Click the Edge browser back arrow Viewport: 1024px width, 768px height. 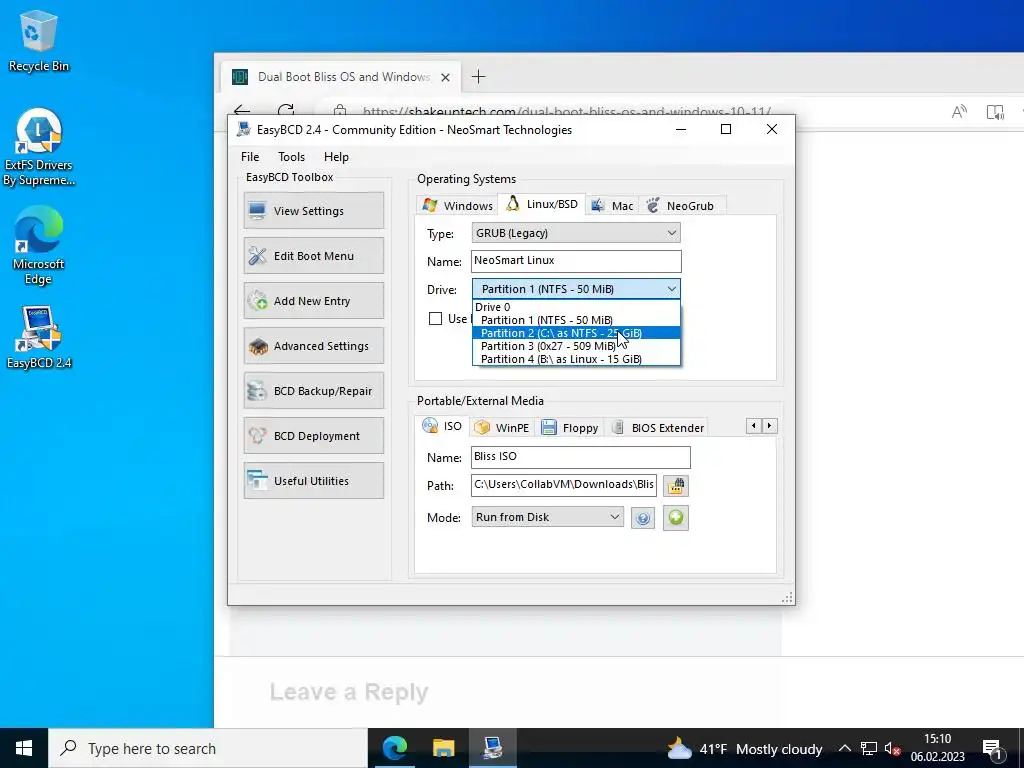[x=242, y=110]
